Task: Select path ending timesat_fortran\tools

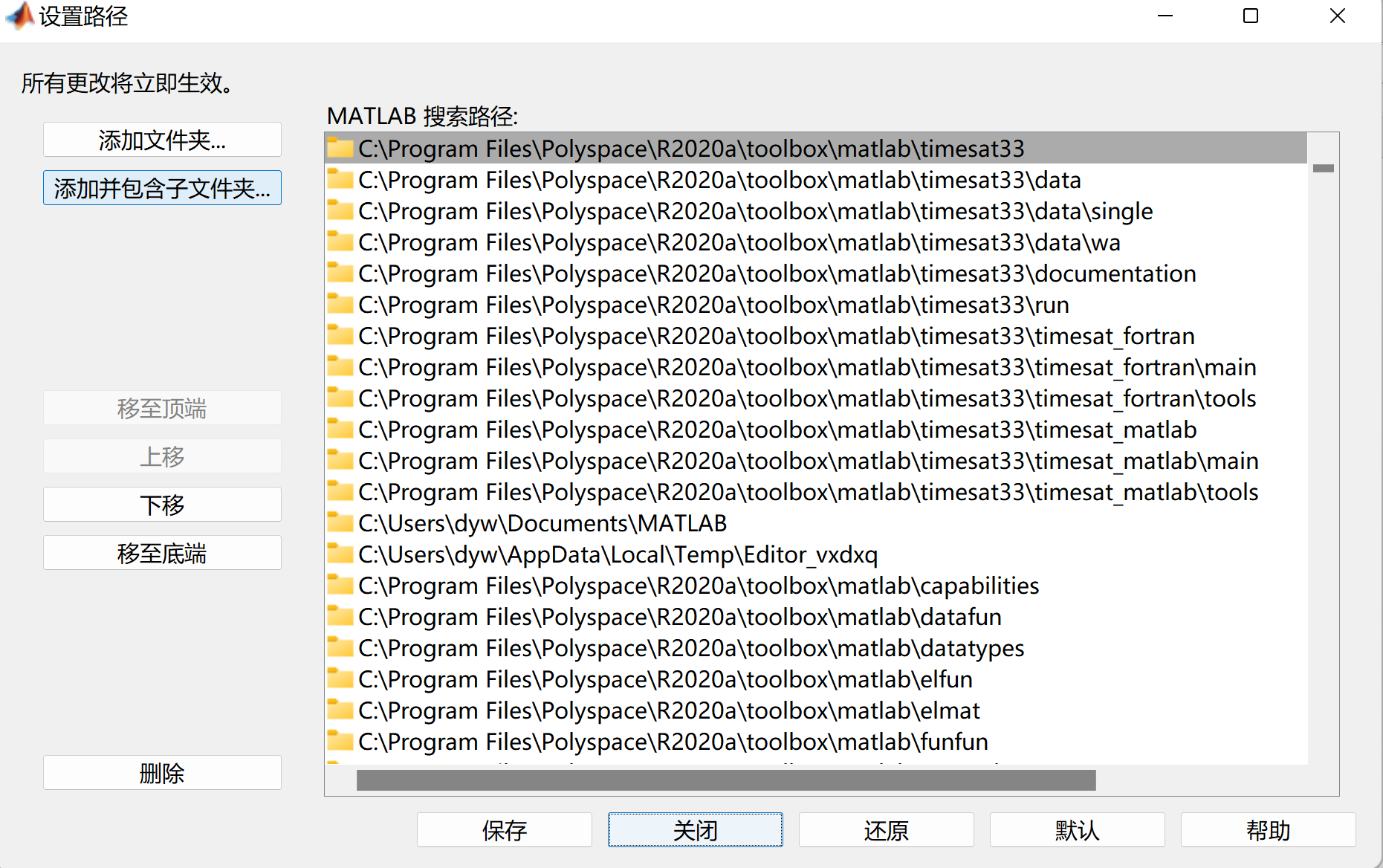Action: 807,398
